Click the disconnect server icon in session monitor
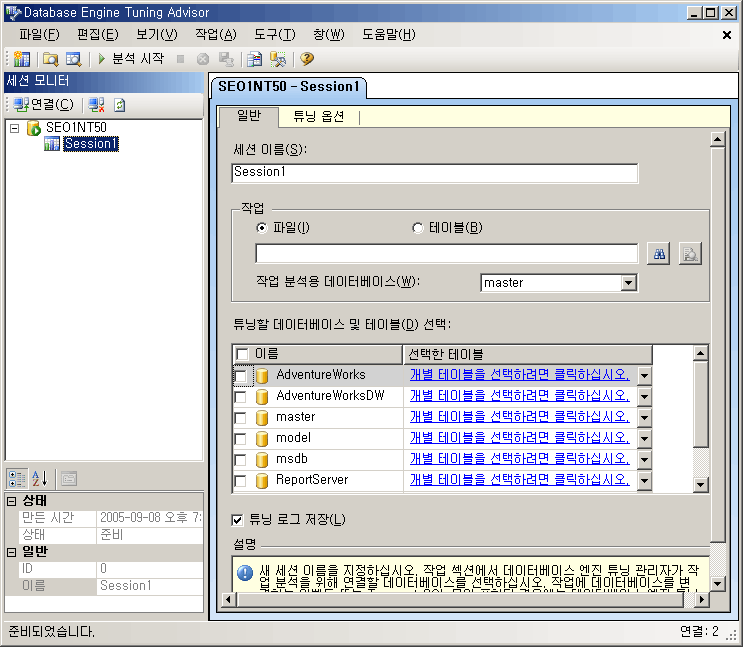This screenshot has height=647, width=743. 96,104
